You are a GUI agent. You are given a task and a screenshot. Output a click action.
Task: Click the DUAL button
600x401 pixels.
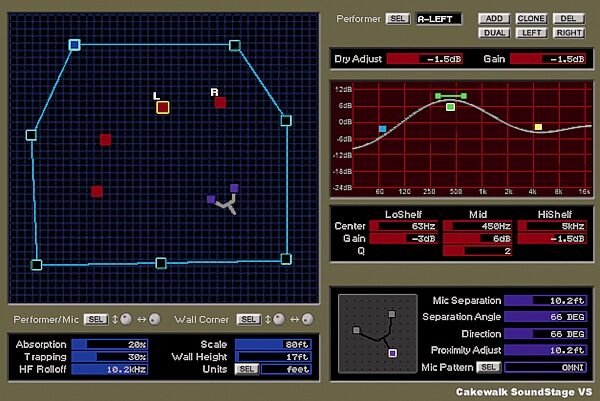[494, 33]
